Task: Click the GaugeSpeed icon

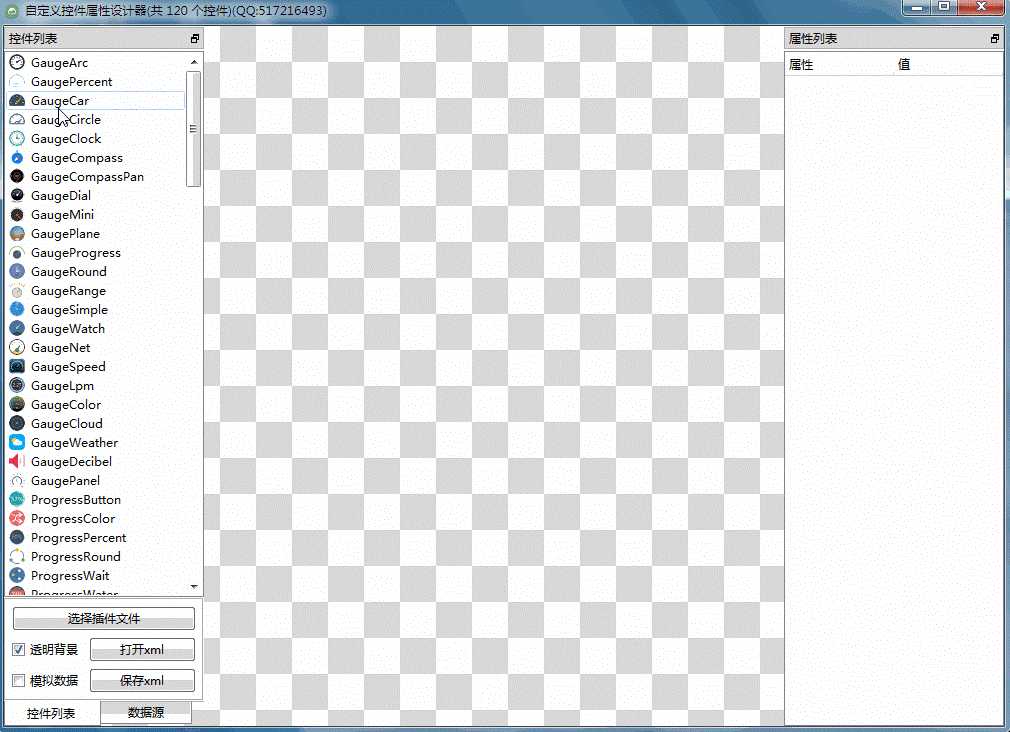Action: (17, 367)
